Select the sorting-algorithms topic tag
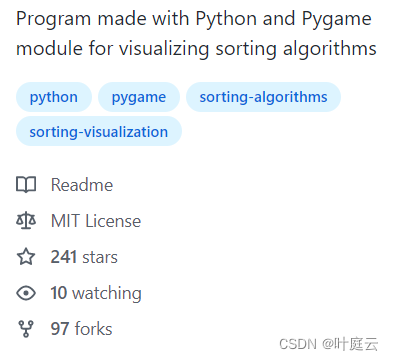The image size is (393, 360). (263, 97)
